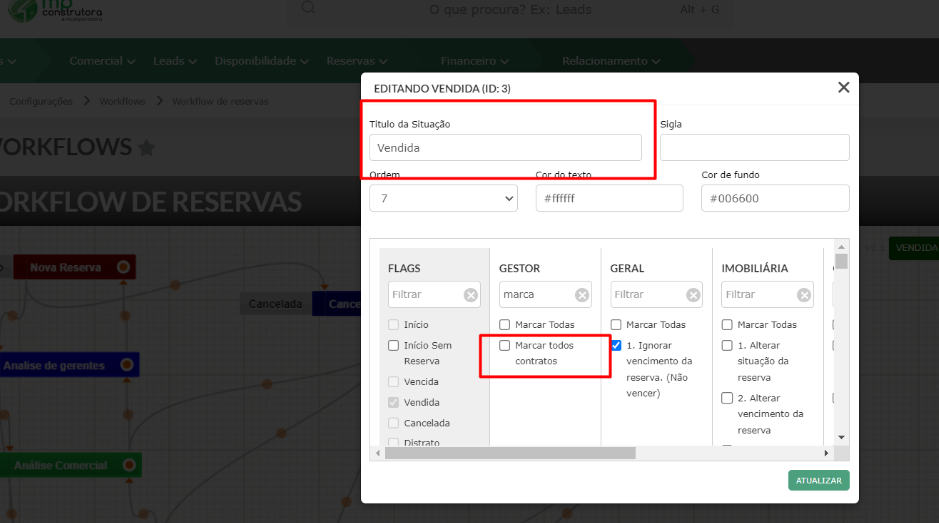Clear the IMOBILIÁRIA filter field
This screenshot has height=523, width=939.
tap(804, 295)
